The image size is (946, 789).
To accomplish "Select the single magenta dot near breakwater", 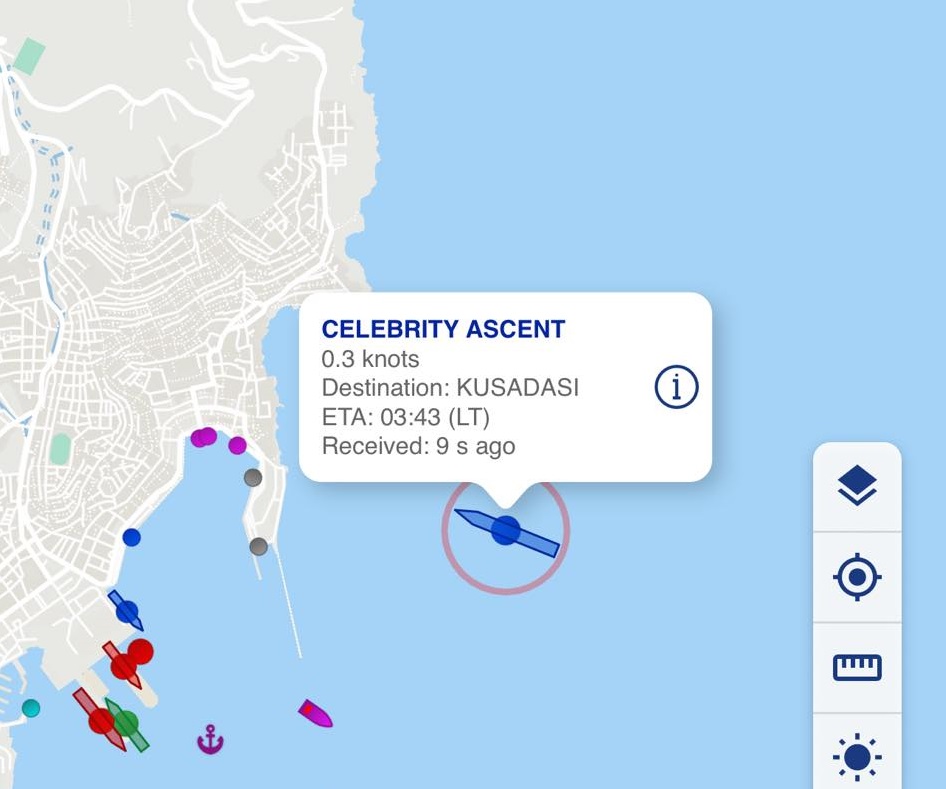I will [x=237, y=445].
